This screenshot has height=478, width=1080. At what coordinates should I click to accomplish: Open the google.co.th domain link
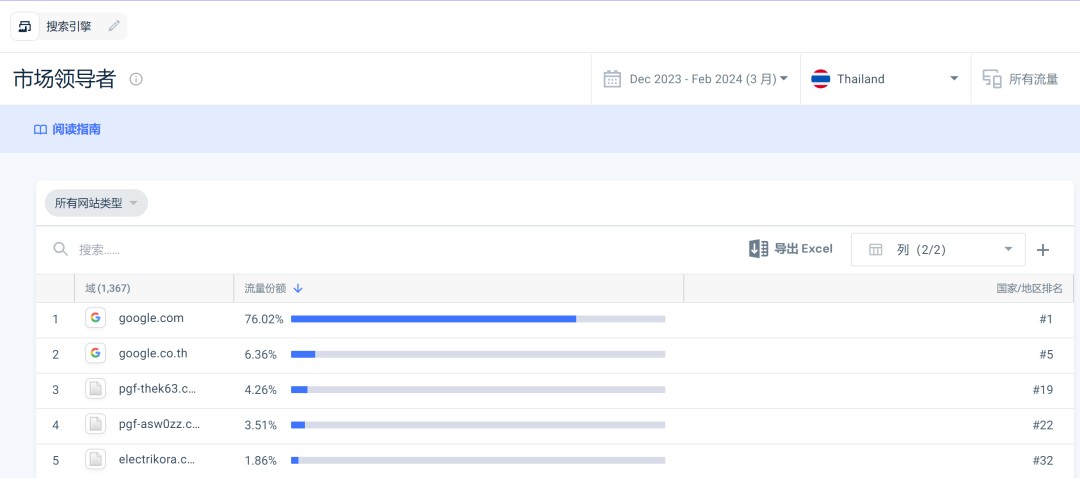coord(153,354)
